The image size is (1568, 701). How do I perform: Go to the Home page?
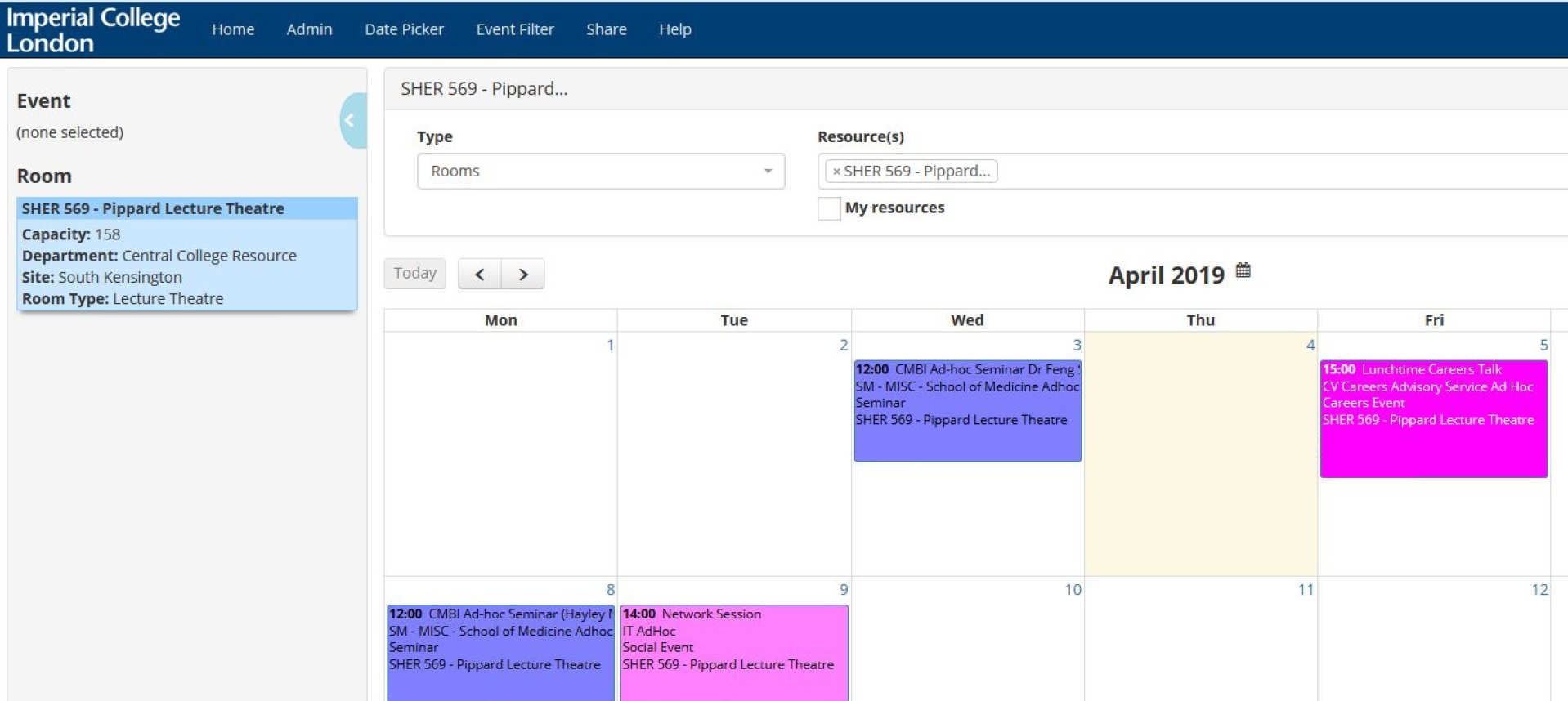coord(233,29)
